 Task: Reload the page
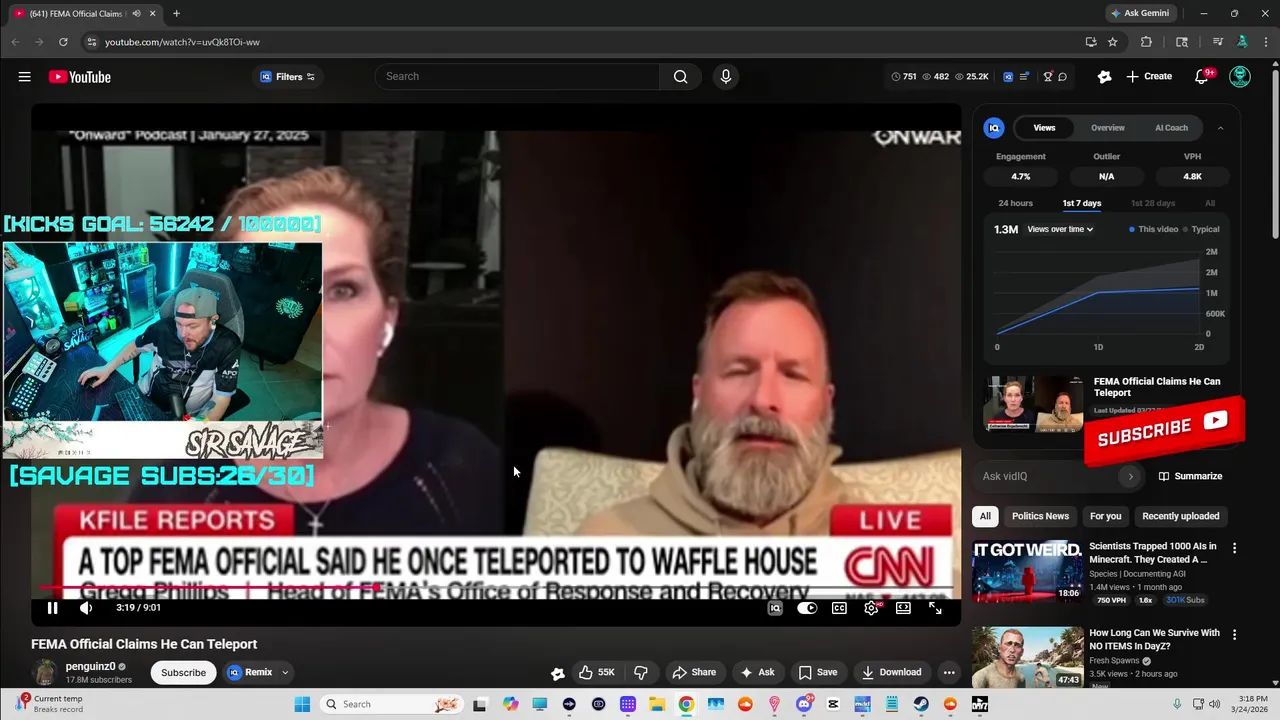pyautogui.click(x=63, y=42)
